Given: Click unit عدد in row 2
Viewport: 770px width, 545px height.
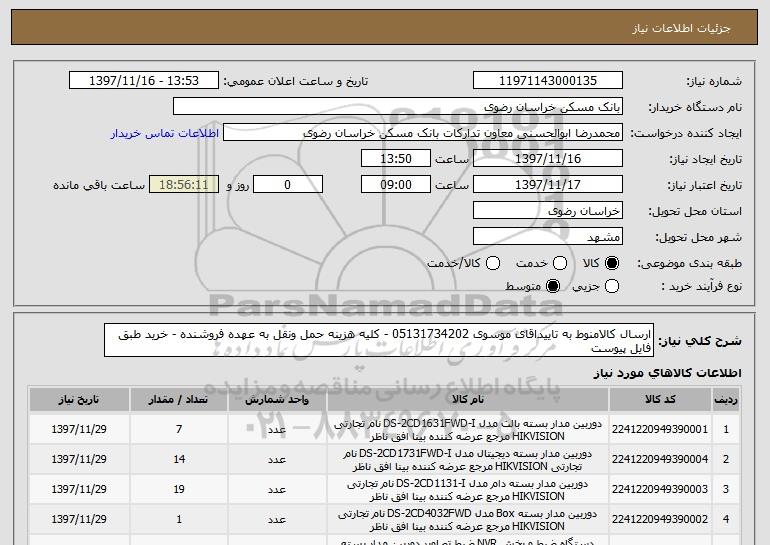Looking at the screenshot, I should point(277,460).
